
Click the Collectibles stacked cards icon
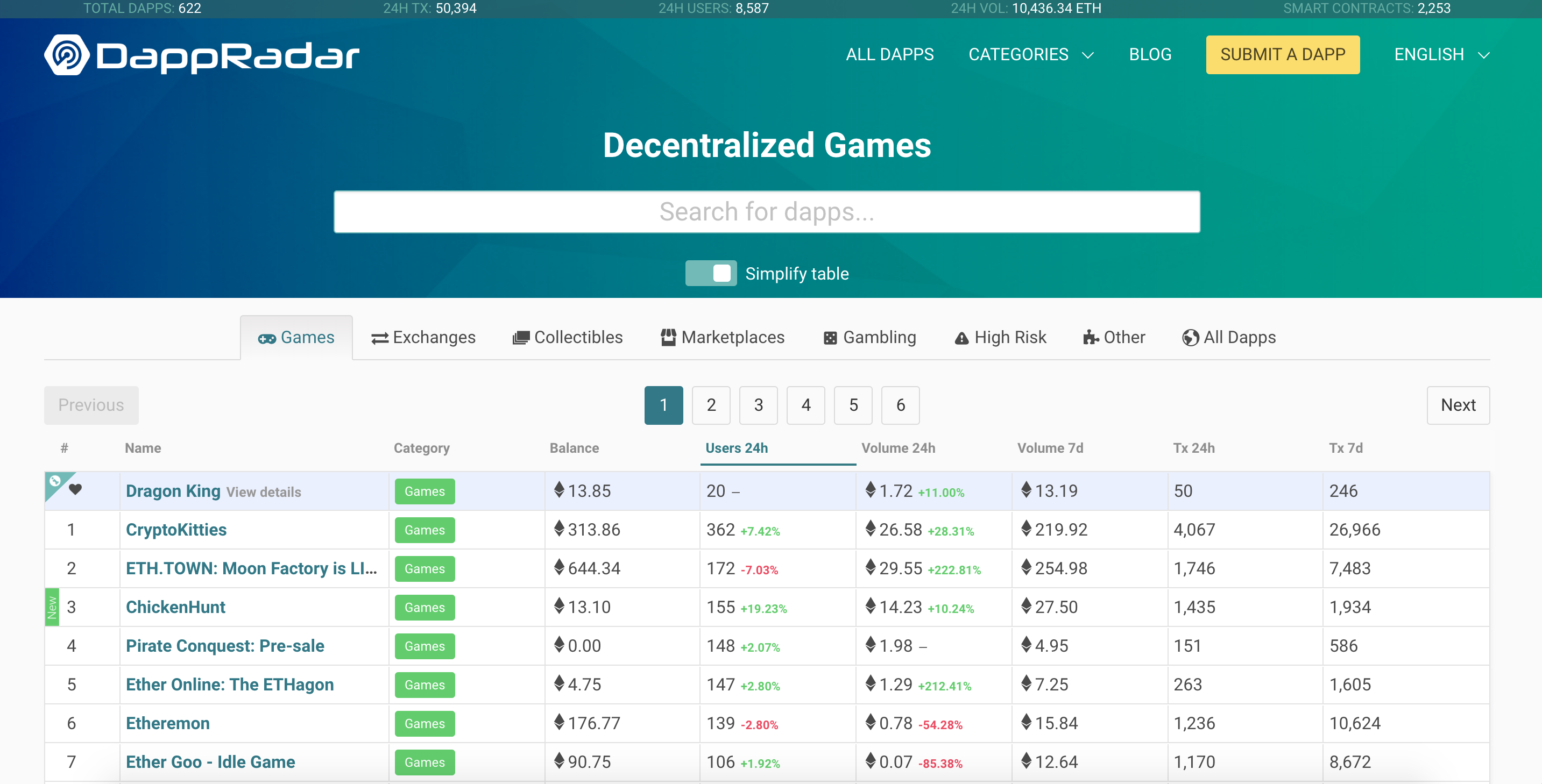[x=521, y=338]
